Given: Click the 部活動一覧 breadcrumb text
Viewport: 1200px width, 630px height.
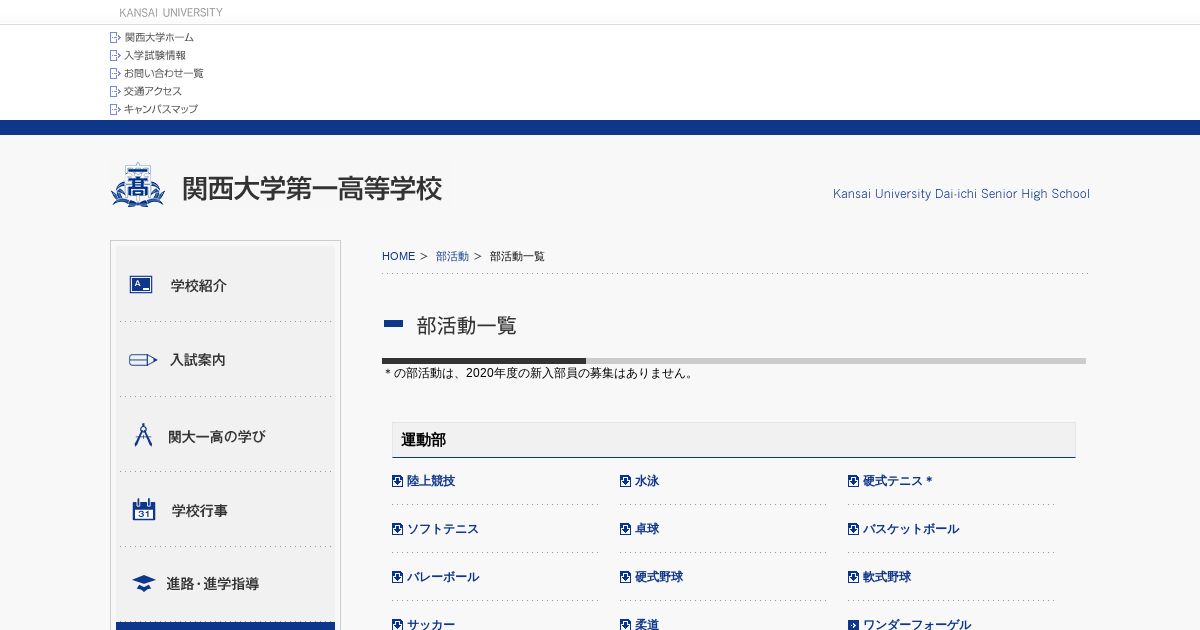Looking at the screenshot, I should (517, 257).
